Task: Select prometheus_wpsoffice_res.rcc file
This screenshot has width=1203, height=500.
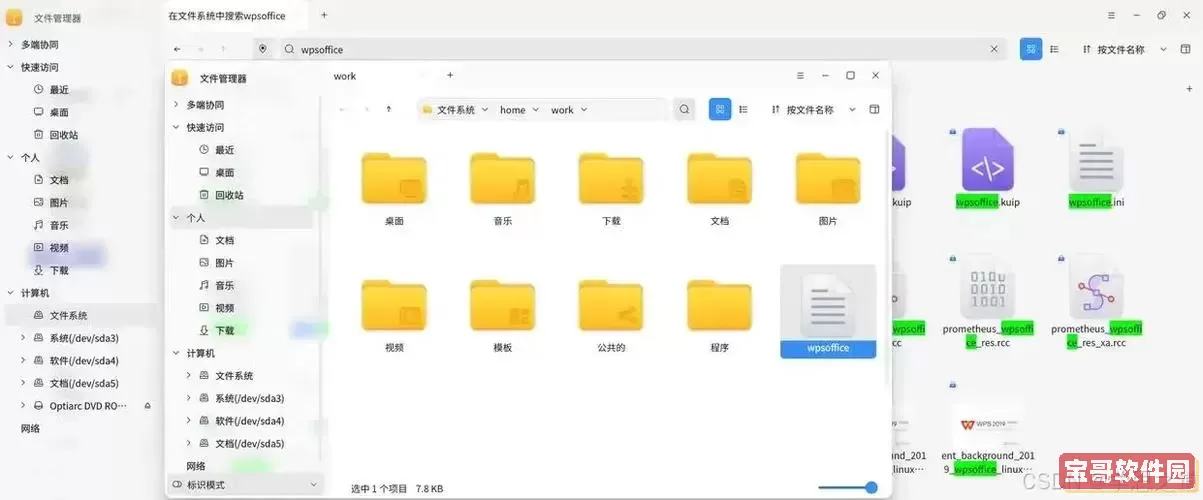Action: 988,300
